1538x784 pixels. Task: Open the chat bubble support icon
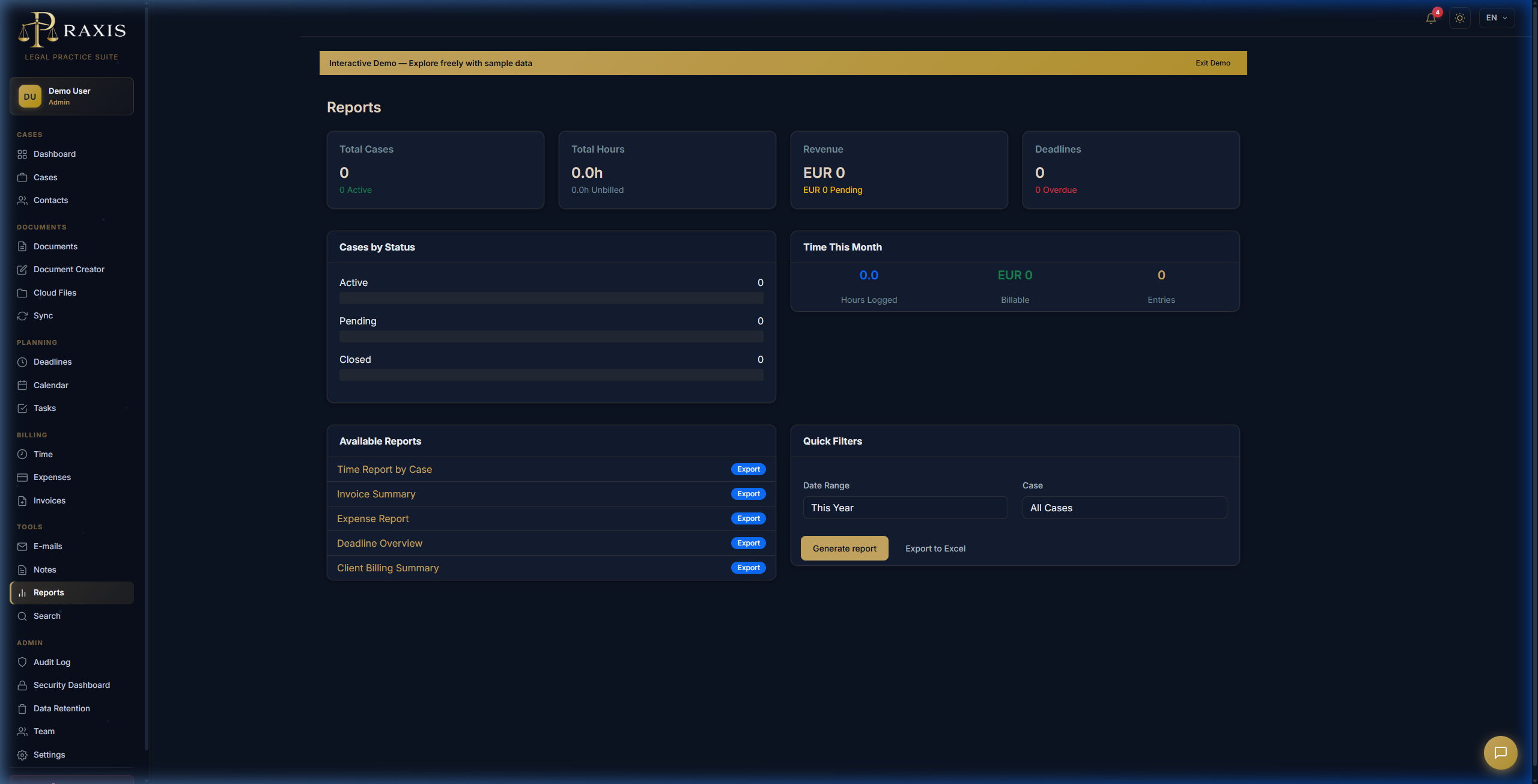1500,753
